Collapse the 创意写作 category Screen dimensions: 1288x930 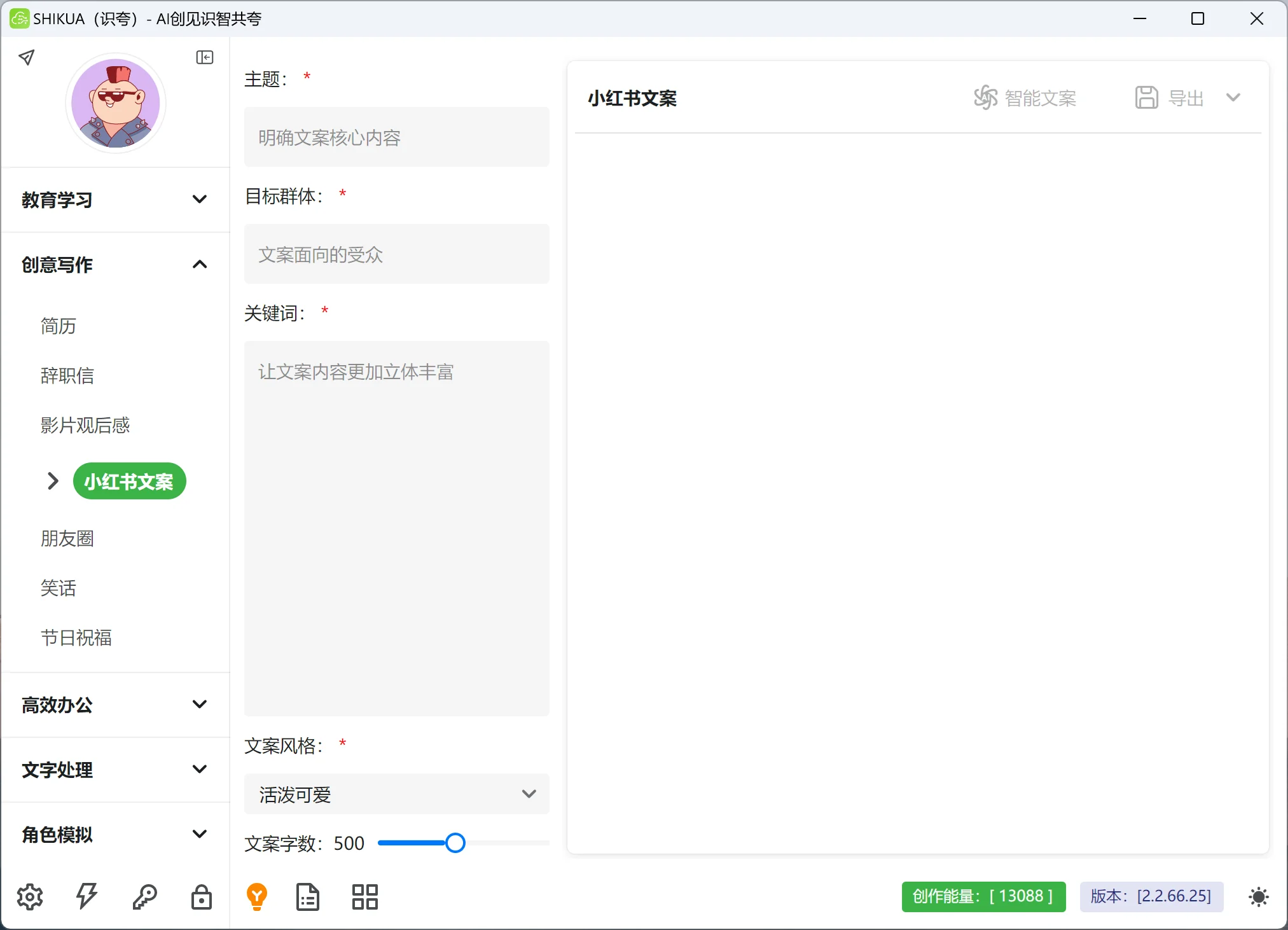[115, 265]
